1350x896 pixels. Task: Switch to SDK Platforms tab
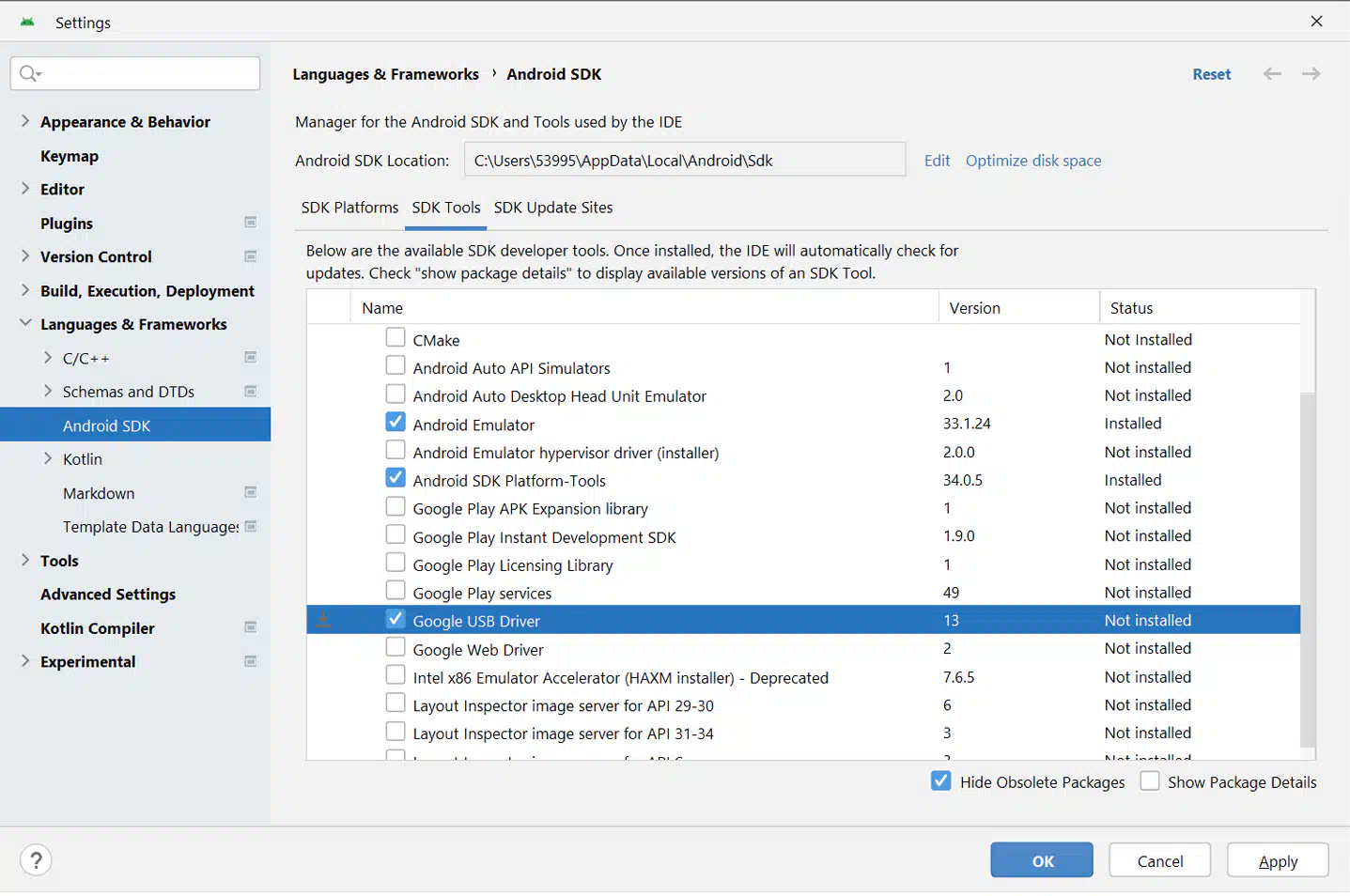pos(349,208)
